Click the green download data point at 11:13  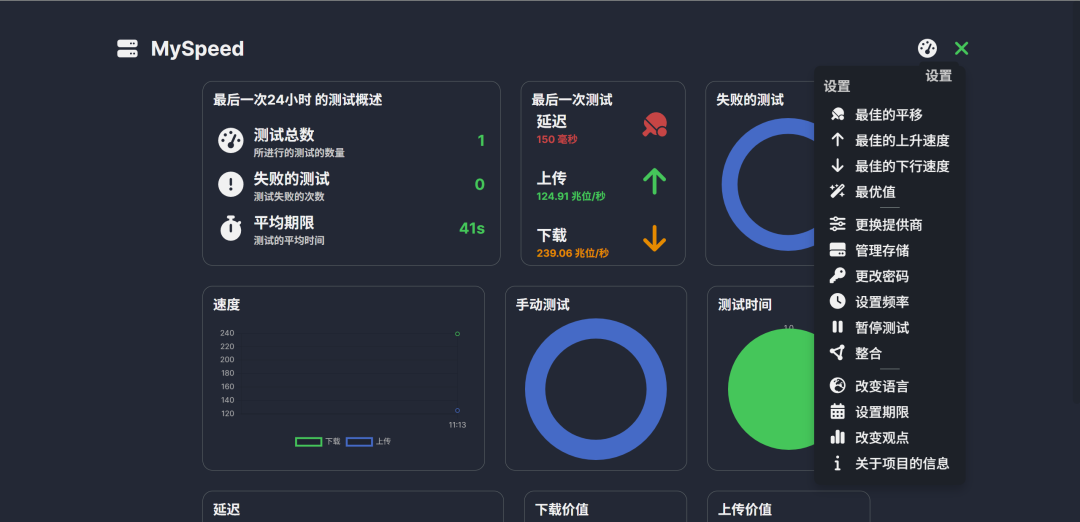click(x=457, y=334)
